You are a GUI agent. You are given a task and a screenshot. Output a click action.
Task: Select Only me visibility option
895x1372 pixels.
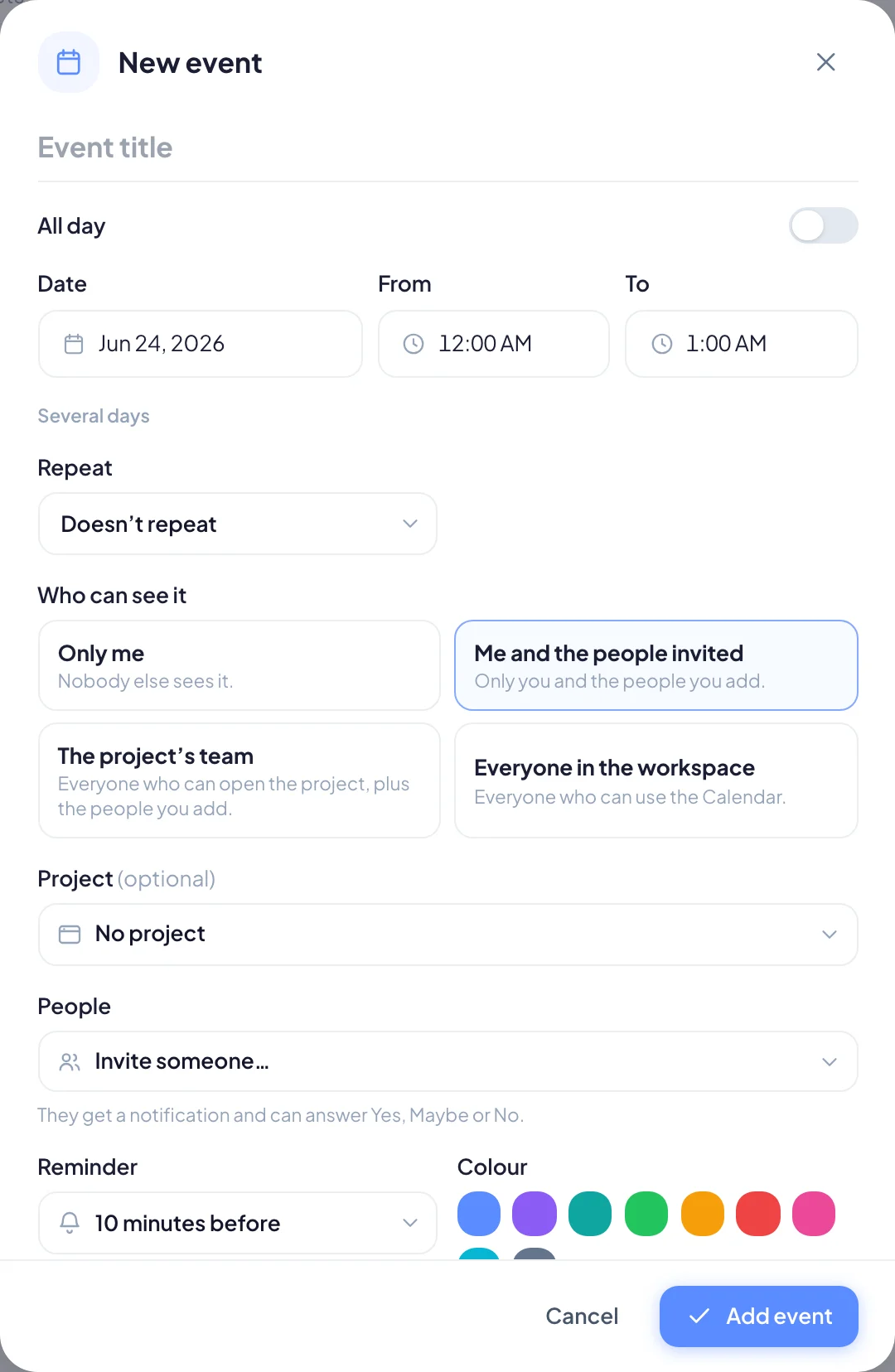(239, 665)
